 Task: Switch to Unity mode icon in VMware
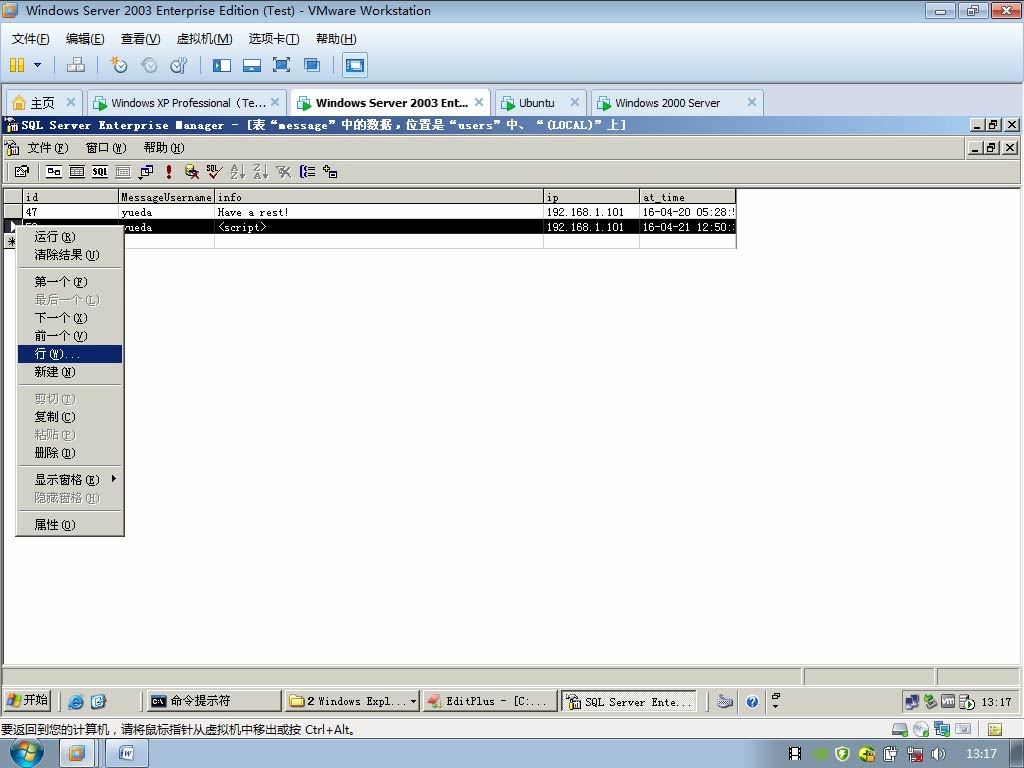312,65
